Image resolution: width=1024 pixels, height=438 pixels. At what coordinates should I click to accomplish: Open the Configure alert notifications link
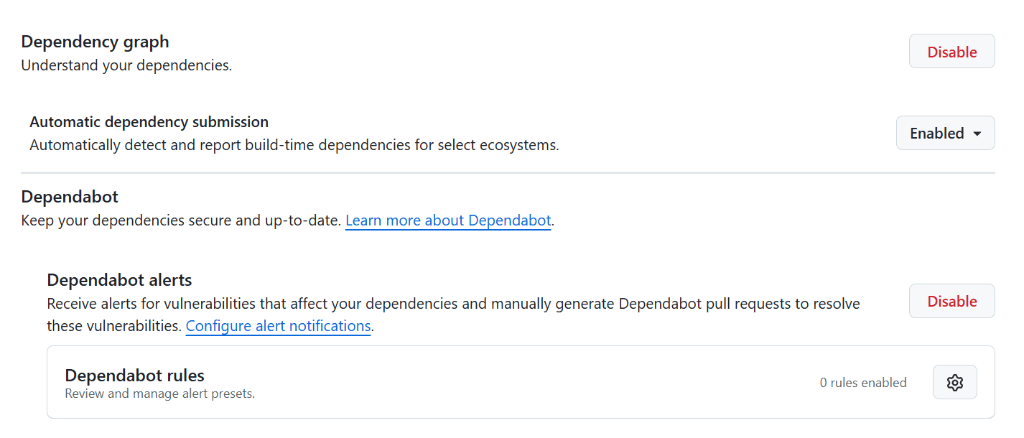279,325
